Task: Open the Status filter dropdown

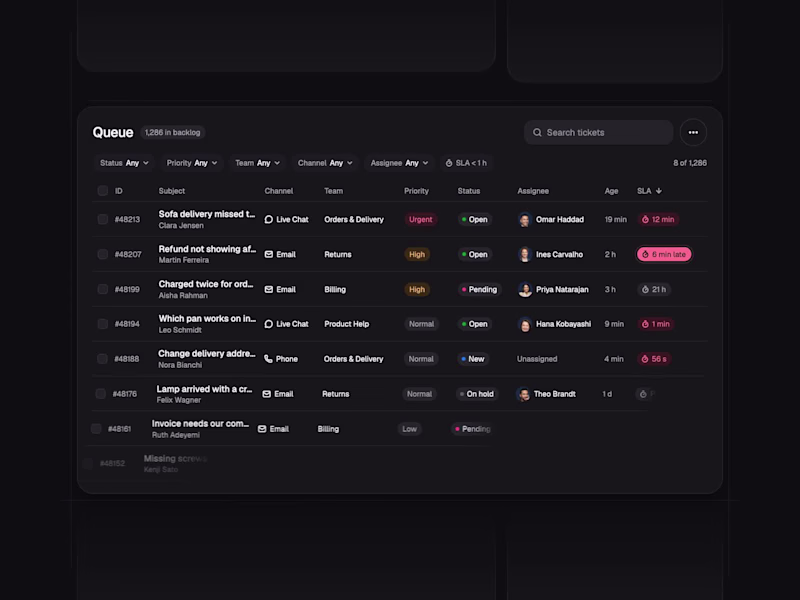Action: pos(124,163)
